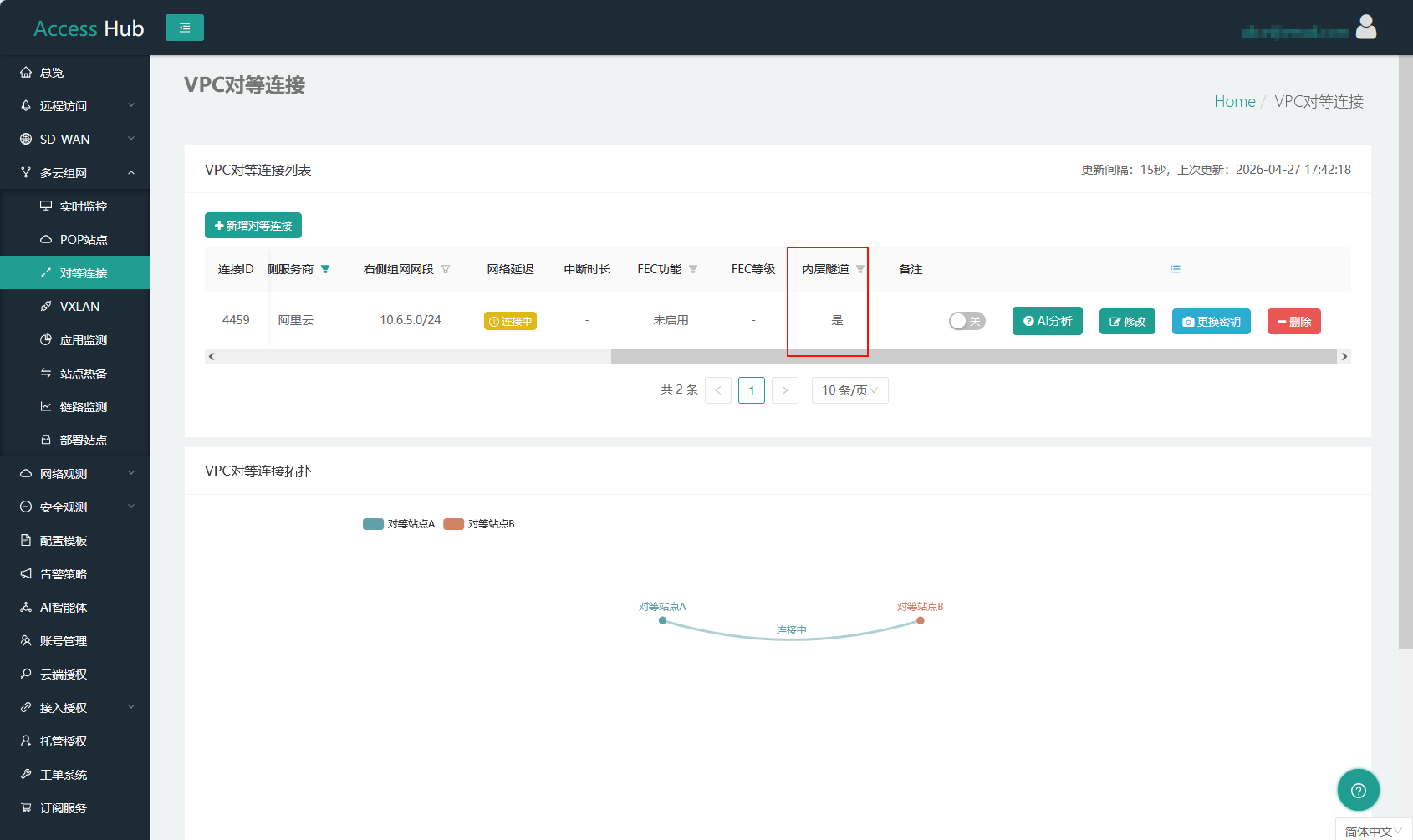Select 对等连接 in the sidebar

coord(75,273)
